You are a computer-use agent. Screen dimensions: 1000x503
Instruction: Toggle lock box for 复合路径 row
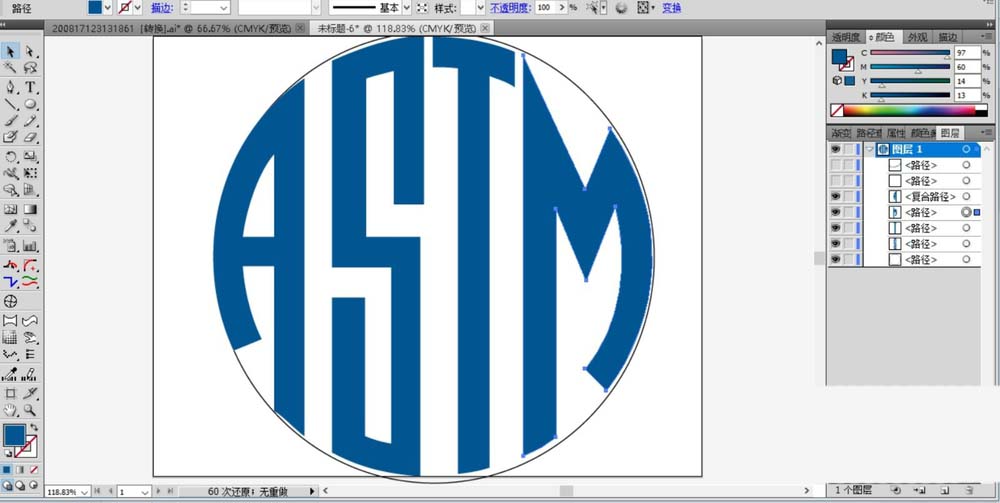pos(848,196)
